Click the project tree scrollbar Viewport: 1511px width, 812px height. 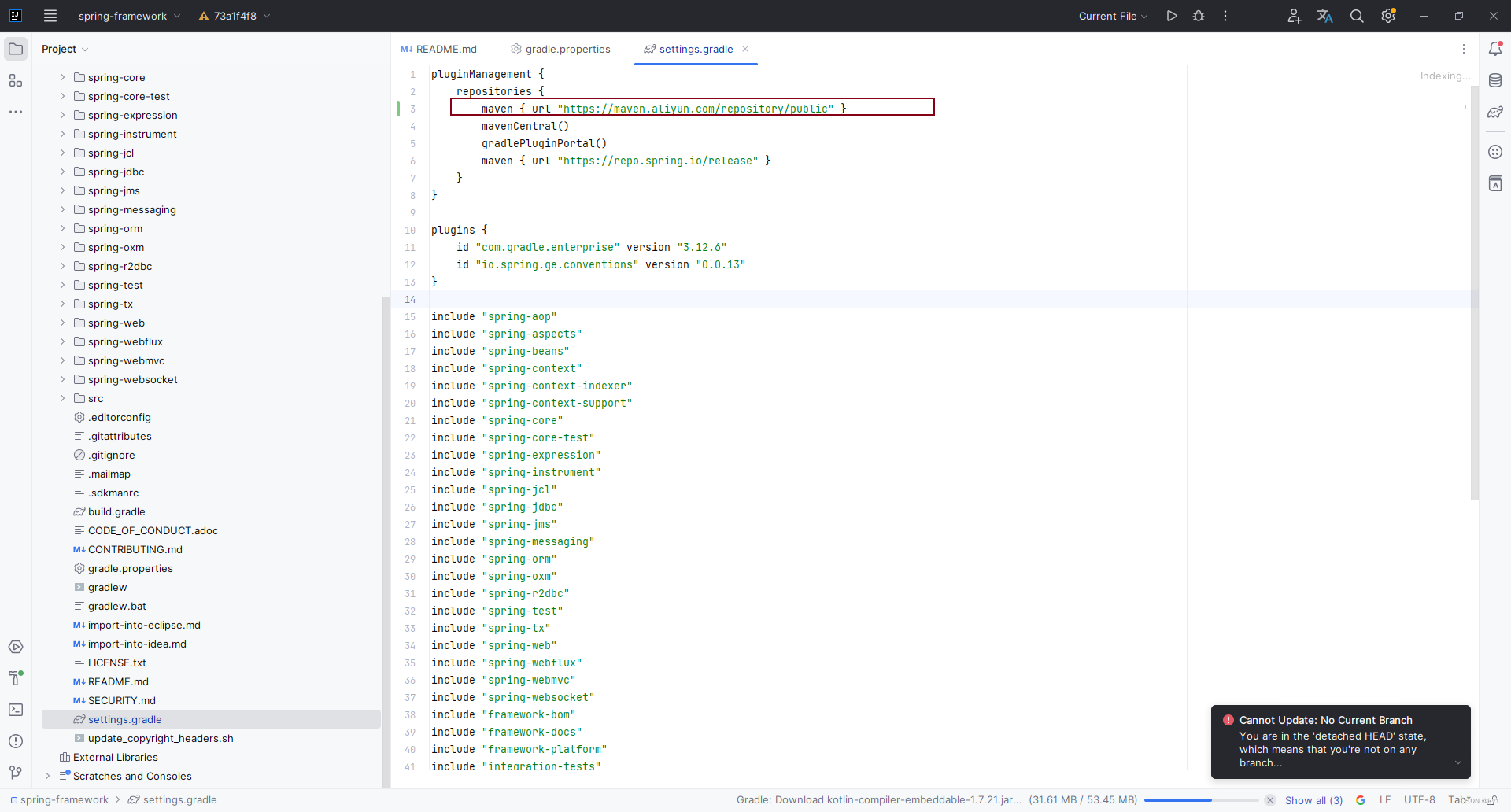pos(386,541)
